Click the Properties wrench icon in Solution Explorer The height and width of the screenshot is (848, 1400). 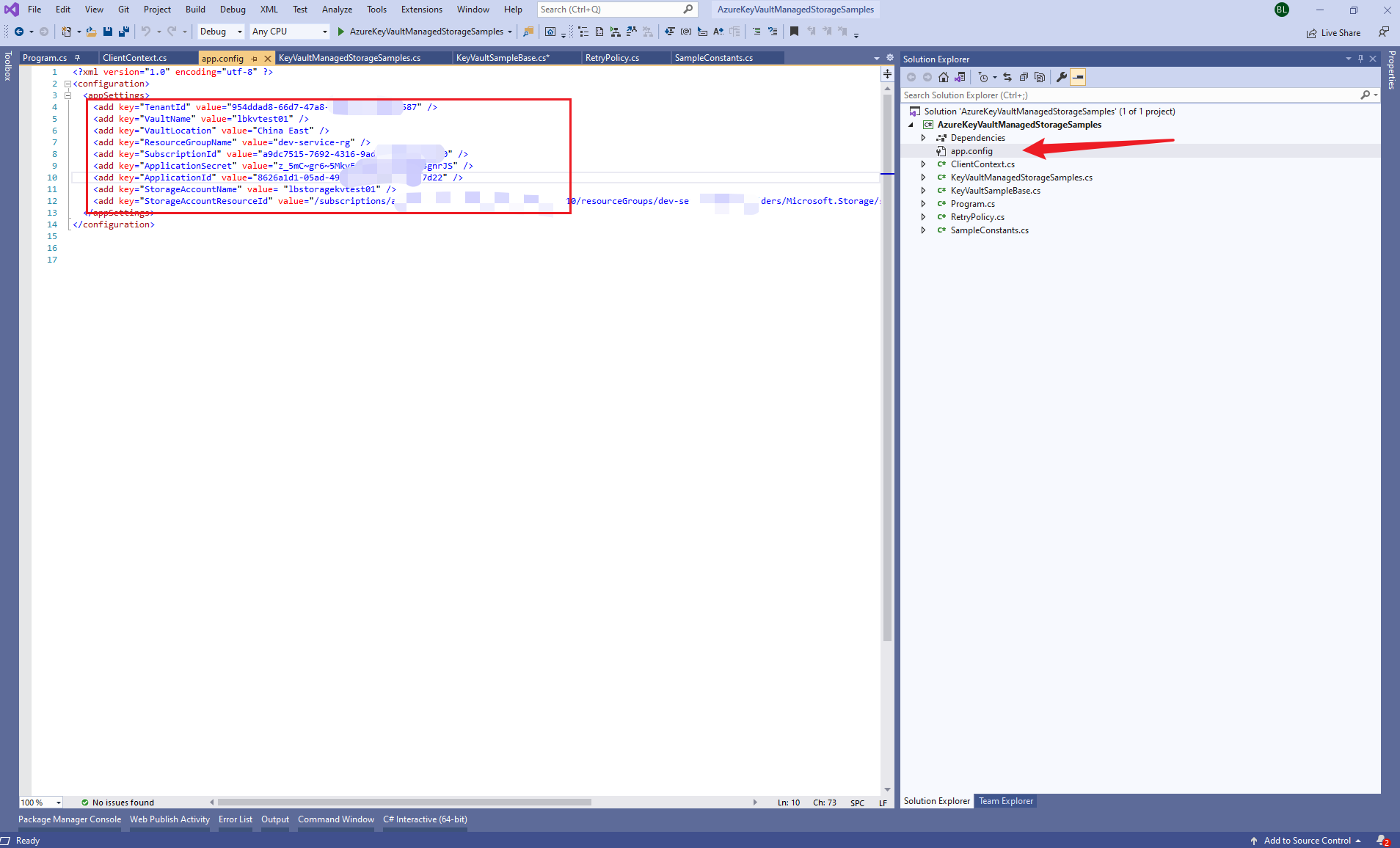[1061, 77]
